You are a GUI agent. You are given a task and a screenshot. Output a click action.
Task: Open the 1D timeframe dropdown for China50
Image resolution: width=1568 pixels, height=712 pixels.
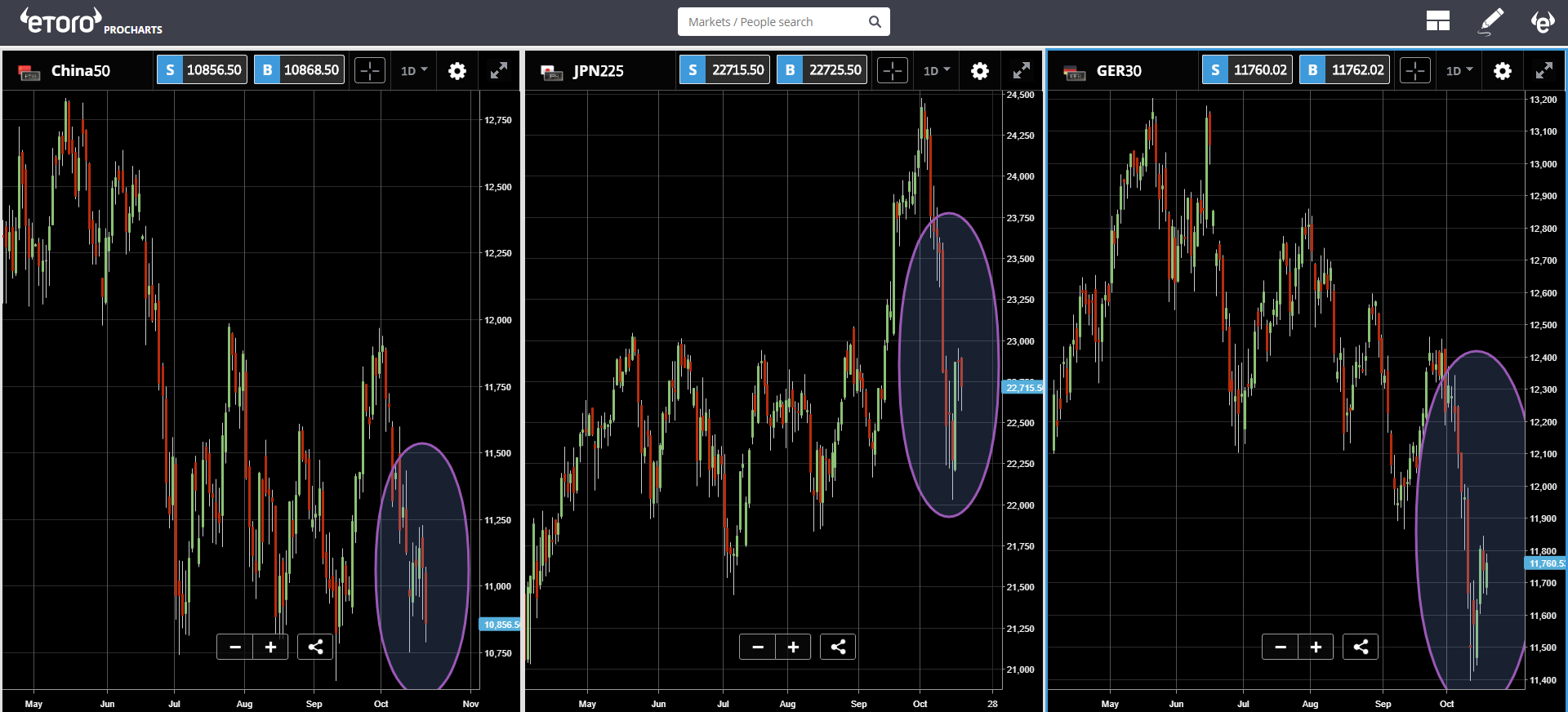point(414,71)
